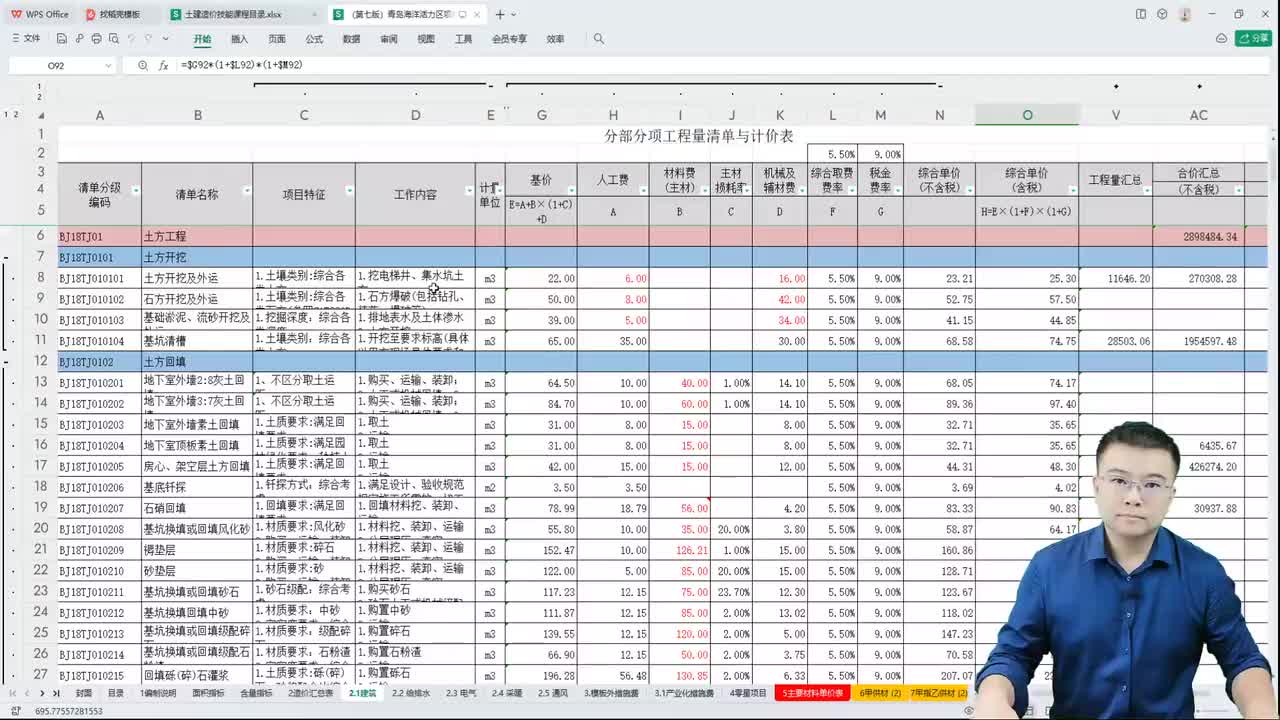Viewport: 1280px width, 720px height.
Task: Switch to the 页面 ribbon tab
Action: pyautogui.click(x=277, y=39)
